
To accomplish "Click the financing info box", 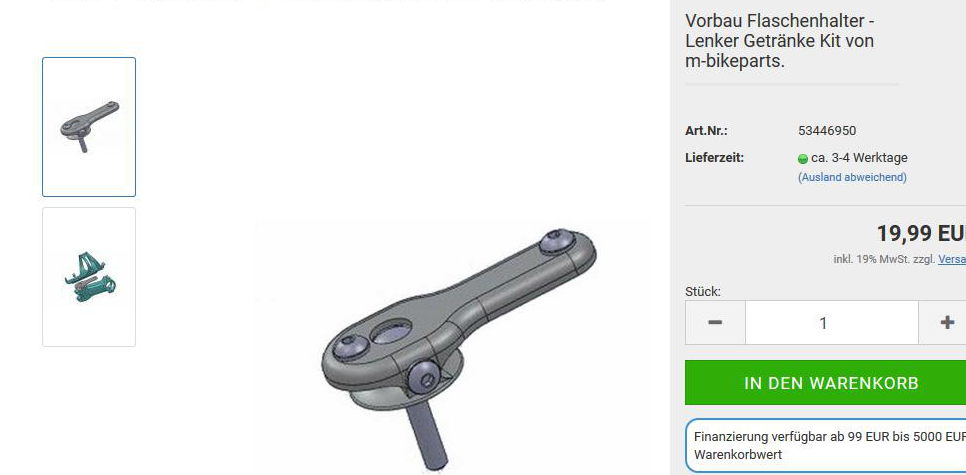I will 827,445.
